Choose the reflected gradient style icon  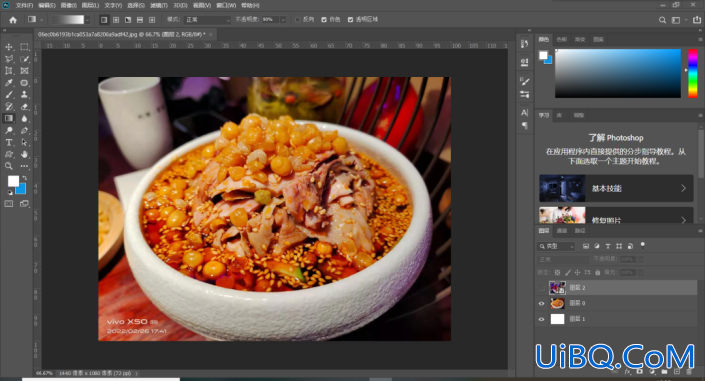coord(140,20)
